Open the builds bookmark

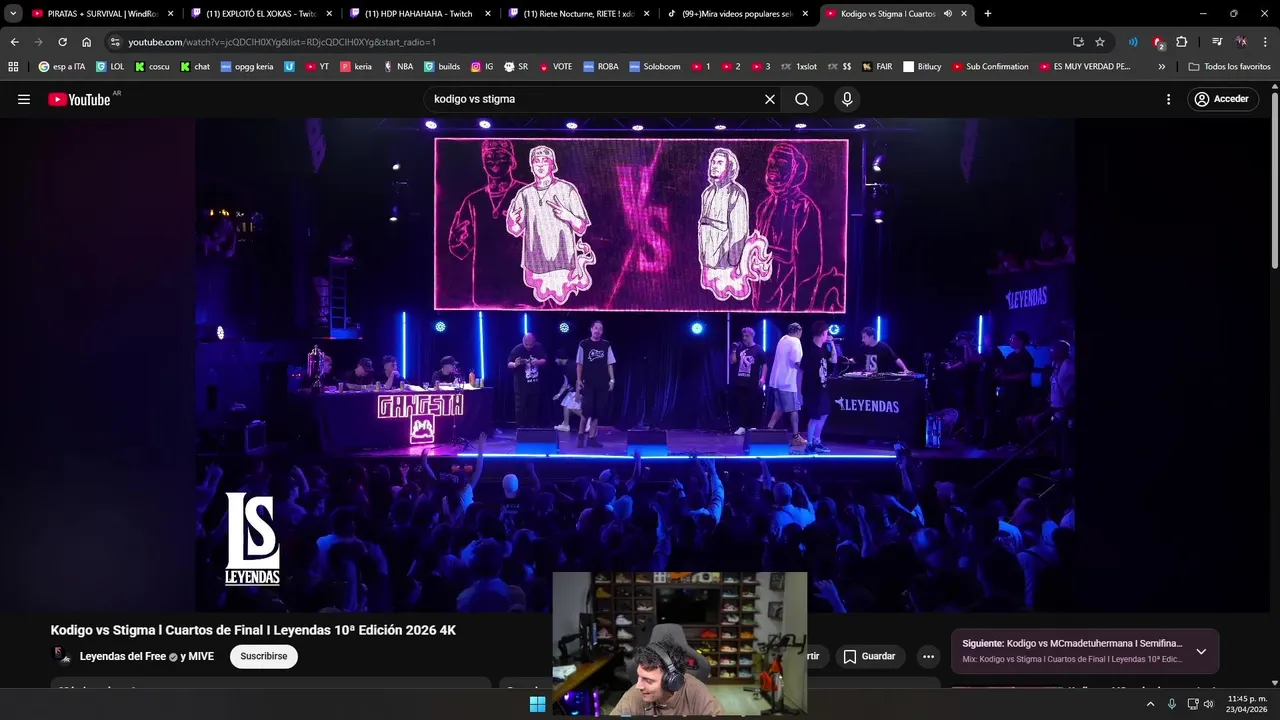pos(442,67)
